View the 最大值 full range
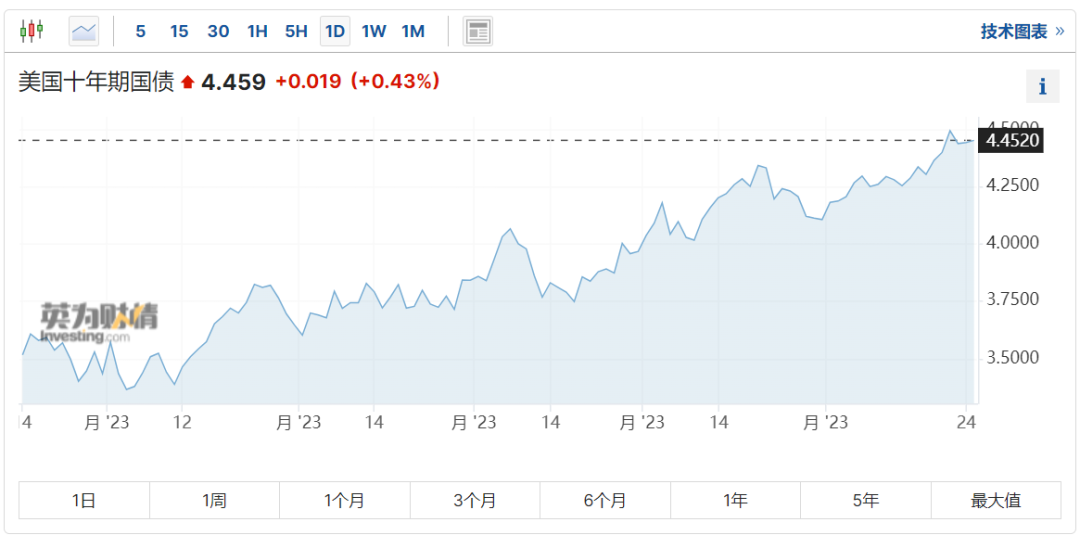Screen dimensions: 1080x535 point(996,500)
